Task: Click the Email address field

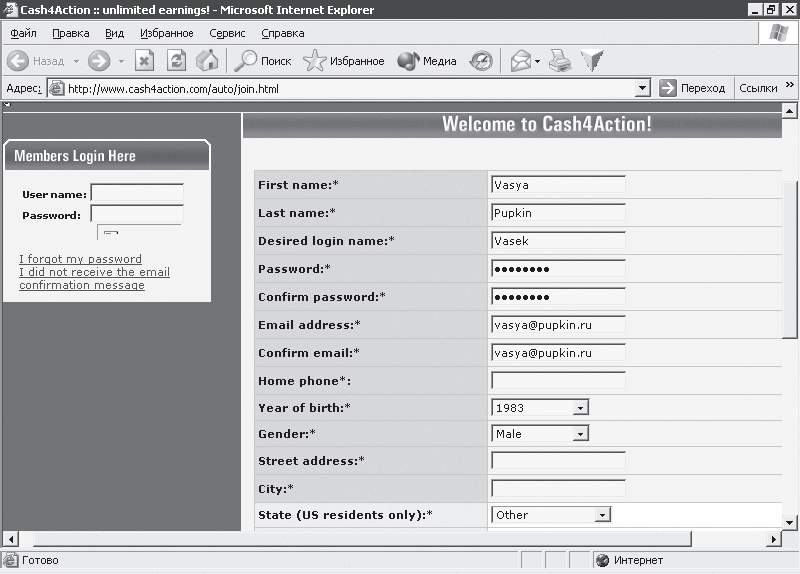Action: click(558, 325)
